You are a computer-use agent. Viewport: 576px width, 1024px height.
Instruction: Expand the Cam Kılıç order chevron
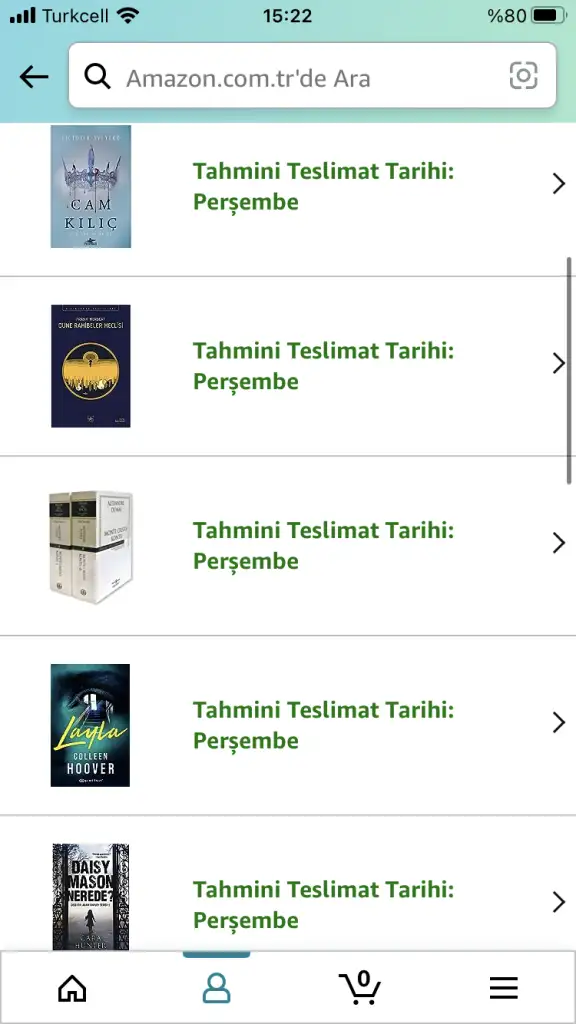pyautogui.click(x=558, y=184)
